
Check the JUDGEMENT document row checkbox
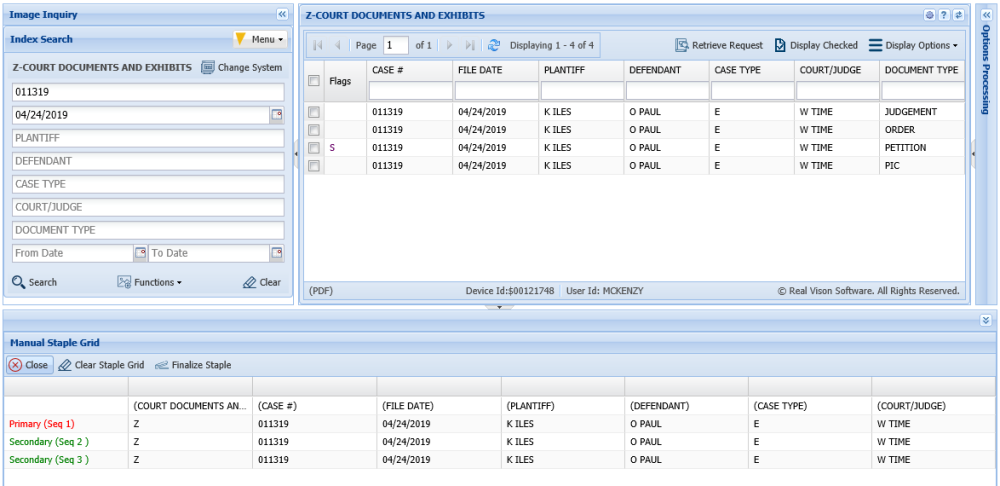pos(314,112)
